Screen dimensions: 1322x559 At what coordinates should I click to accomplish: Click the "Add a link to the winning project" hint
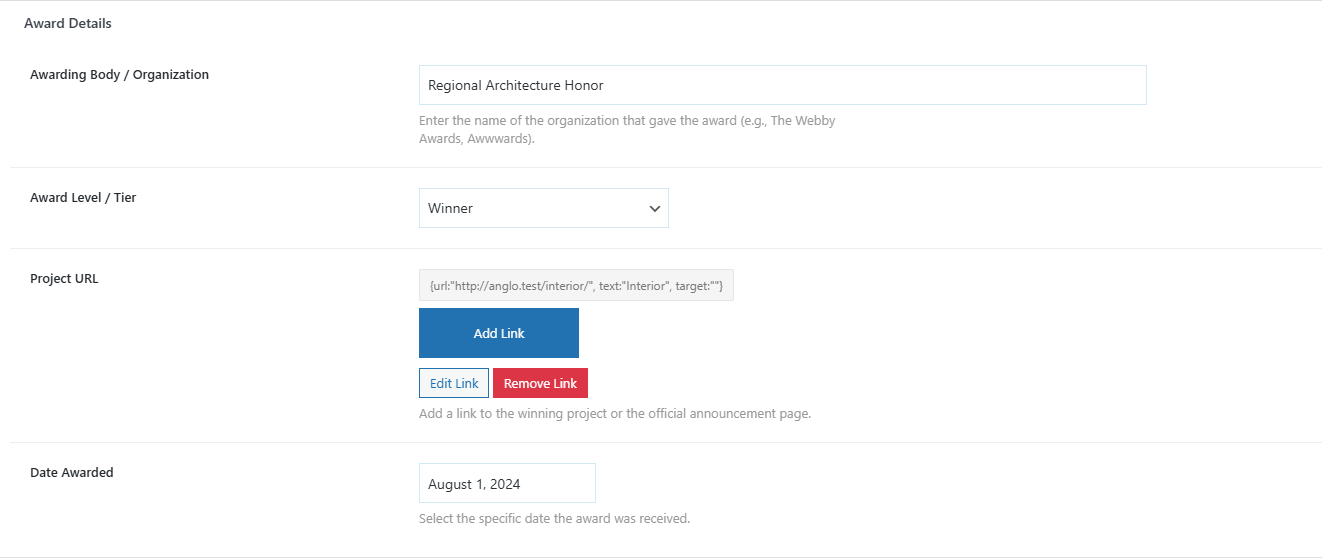(x=614, y=413)
